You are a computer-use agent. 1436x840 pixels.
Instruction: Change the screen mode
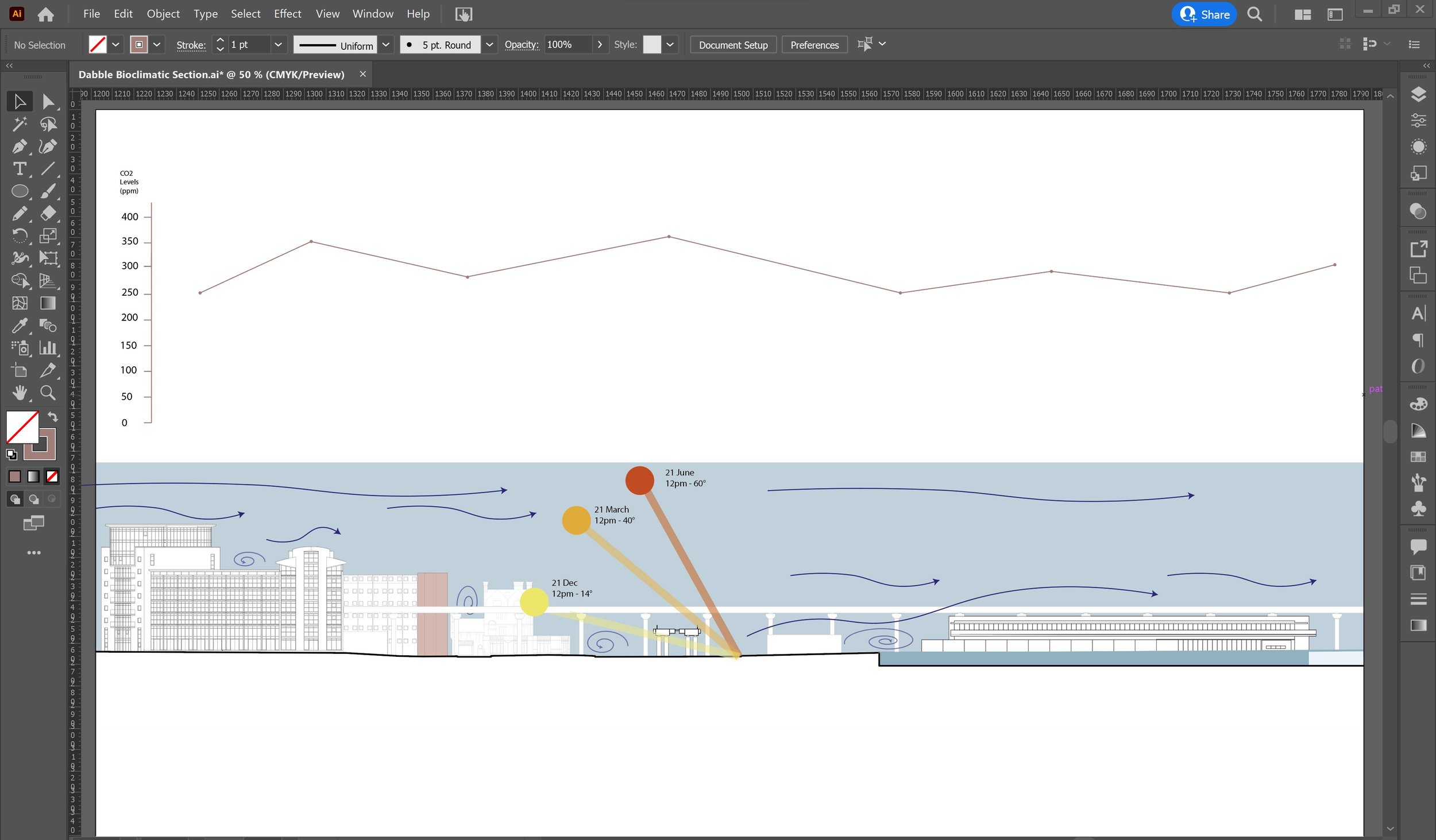34,523
